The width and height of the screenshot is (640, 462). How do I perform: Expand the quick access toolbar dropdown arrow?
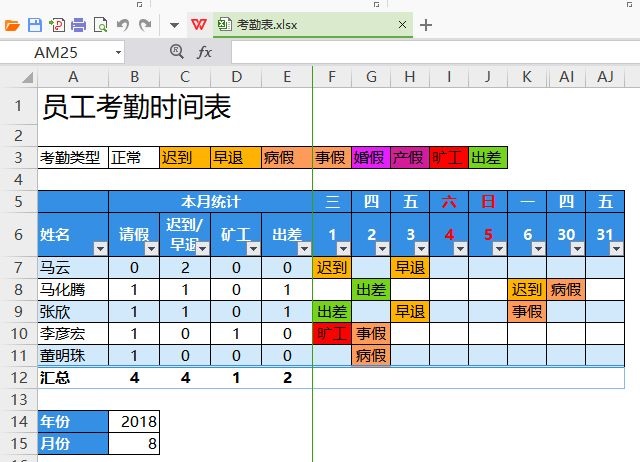click(x=174, y=25)
